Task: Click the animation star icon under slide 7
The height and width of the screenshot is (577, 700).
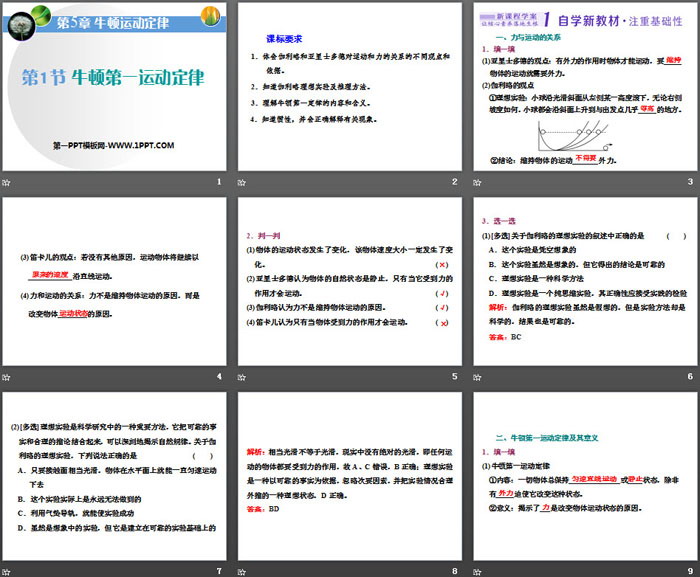Action: tap(8, 571)
